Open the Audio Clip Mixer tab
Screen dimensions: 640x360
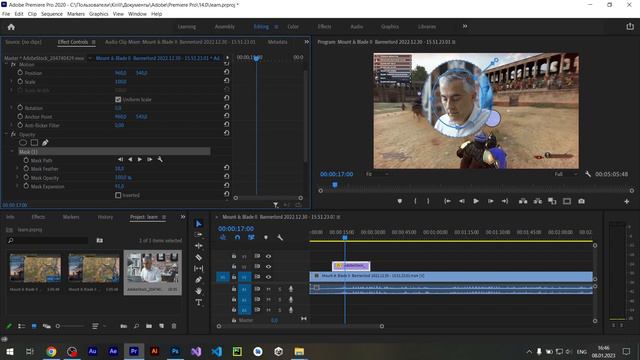[x=180, y=42]
